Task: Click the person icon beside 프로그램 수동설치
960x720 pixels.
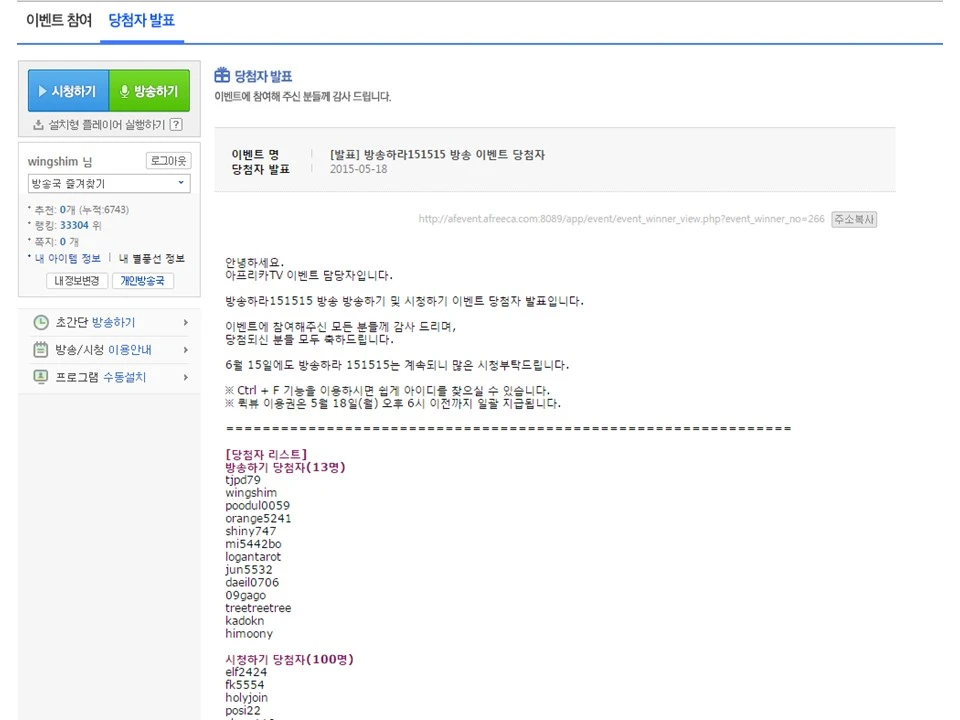Action: pyautogui.click(x=40, y=376)
